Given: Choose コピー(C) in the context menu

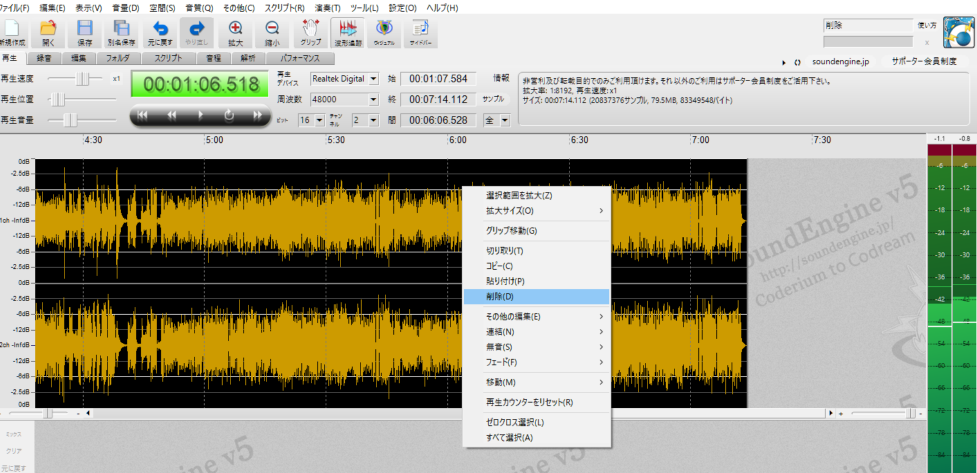Looking at the screenshot, I should point(536,266).
